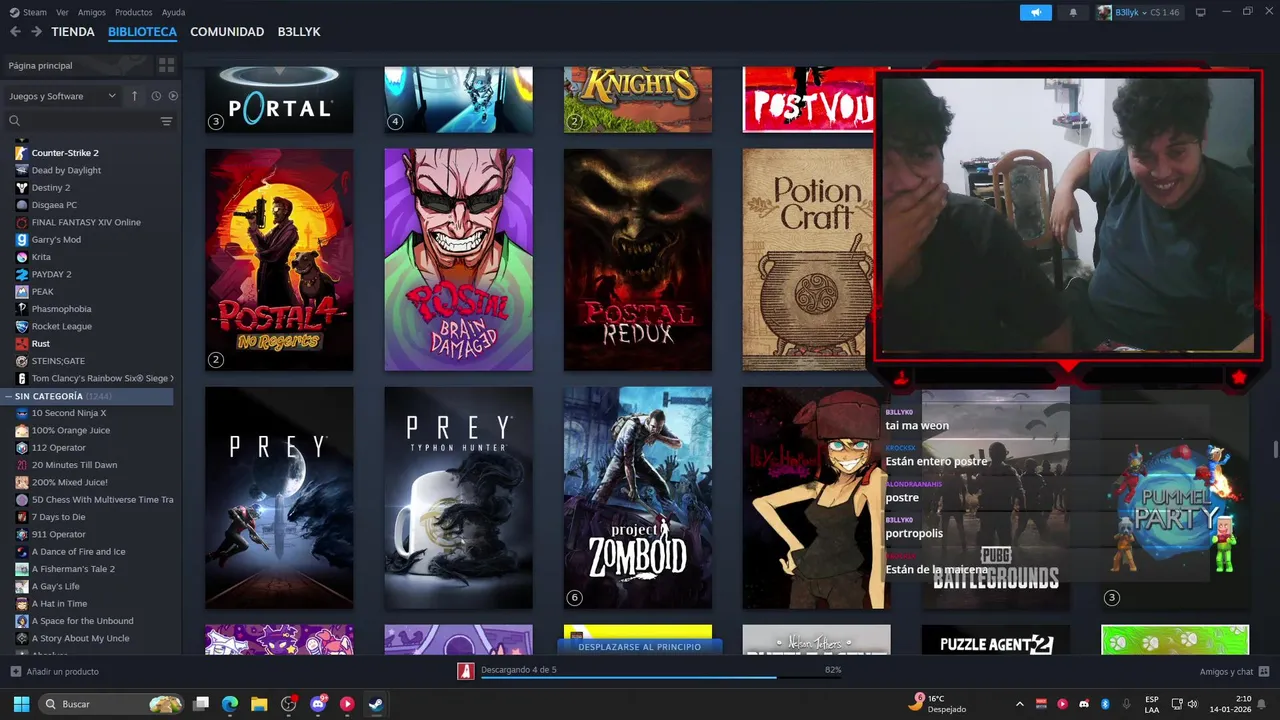The image size is (1280, 720).
Task: Select Rocket League in the sidebar
Action: click(61, 326)
